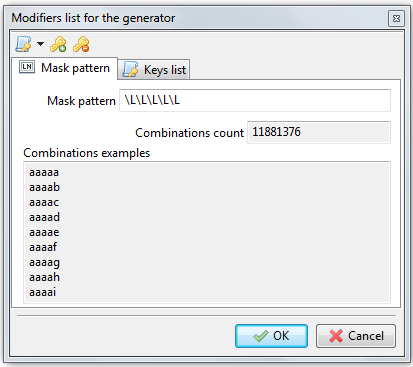Select example combination 'aaaaf'
Screen dimensions: 413x367
(x=43, y=247)
